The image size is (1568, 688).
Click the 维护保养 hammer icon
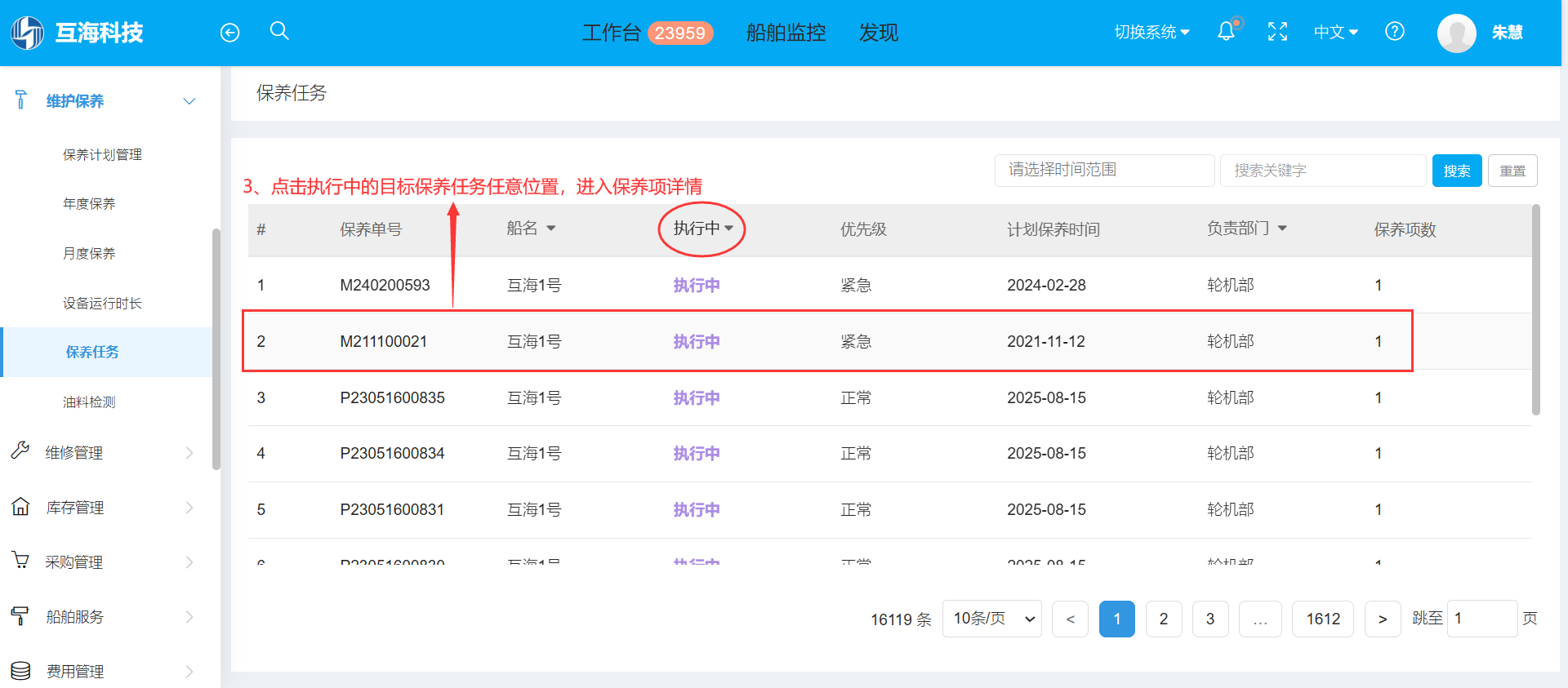point(21,100)
